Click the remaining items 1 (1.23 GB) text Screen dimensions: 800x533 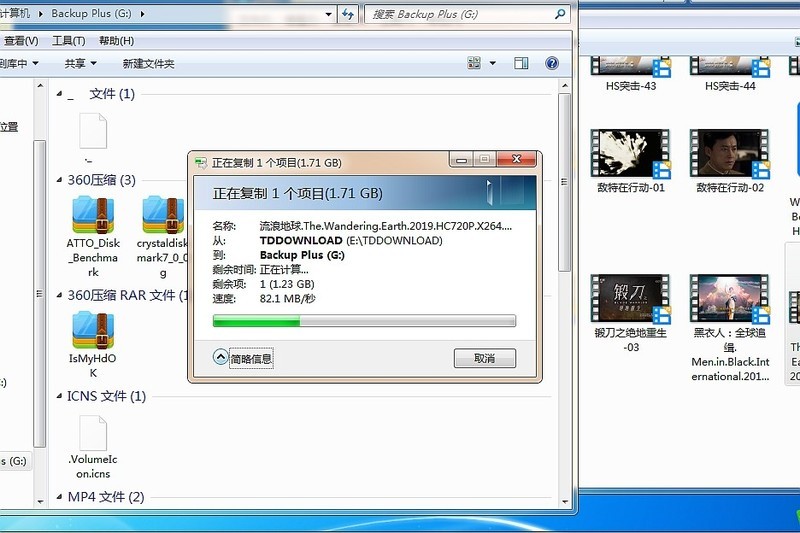pos(287,284)
